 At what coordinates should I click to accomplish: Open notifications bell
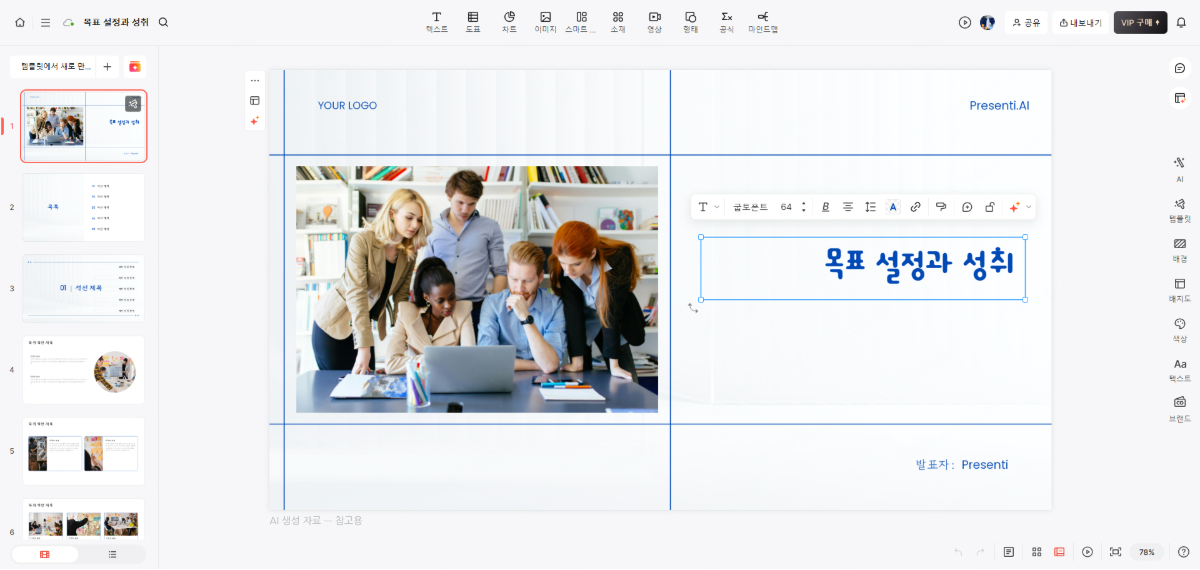(1181, 22)
